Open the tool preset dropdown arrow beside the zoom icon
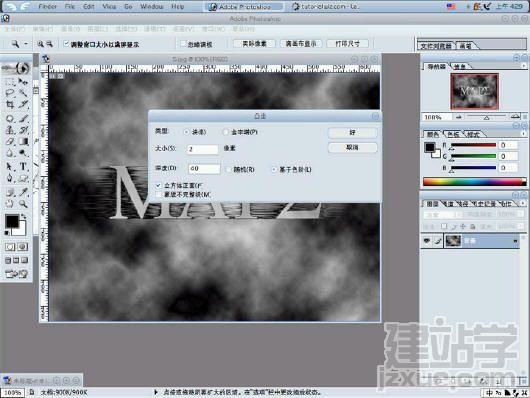 point(26,44)
